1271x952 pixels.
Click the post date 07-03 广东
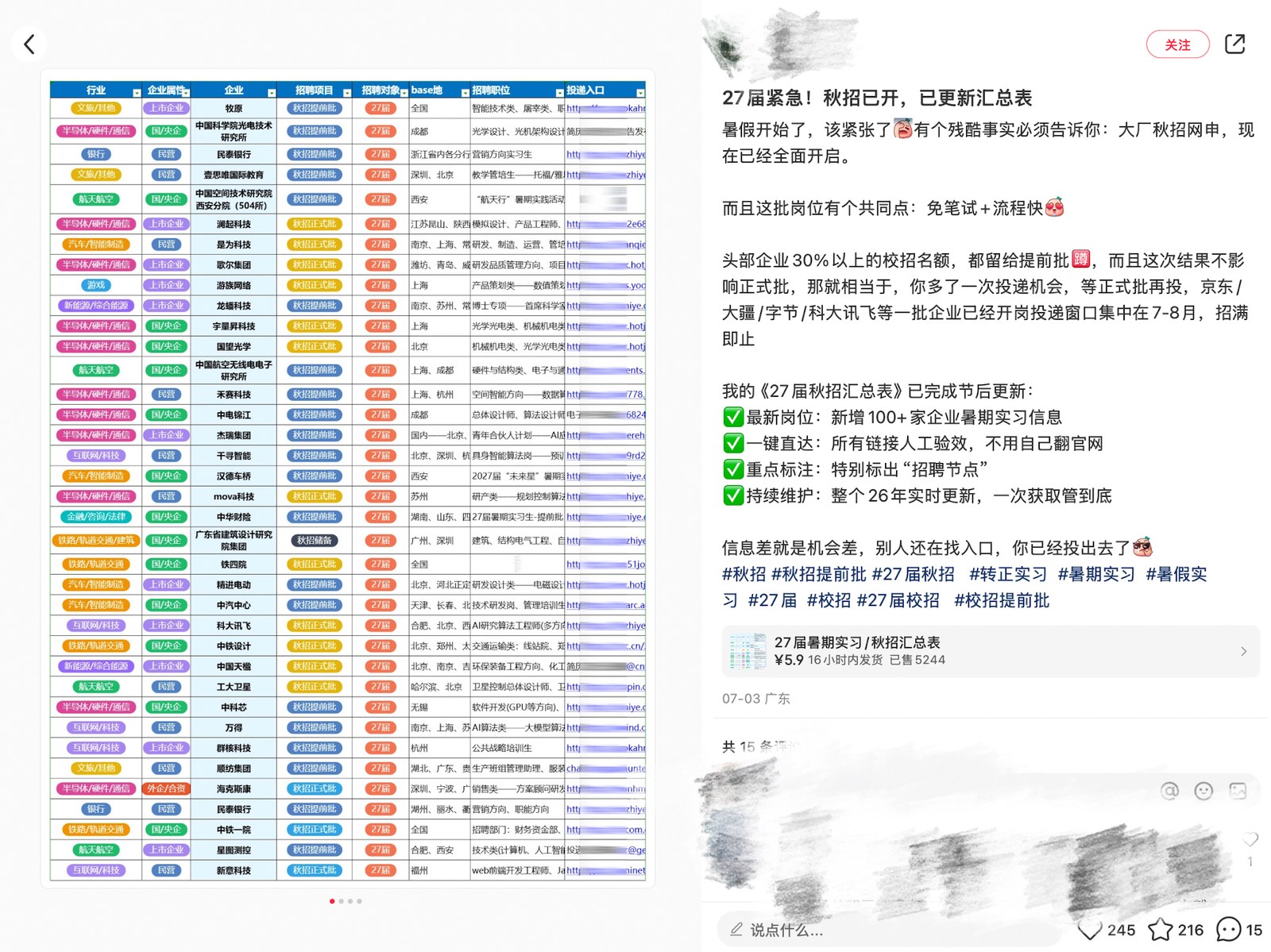point(755,699)
